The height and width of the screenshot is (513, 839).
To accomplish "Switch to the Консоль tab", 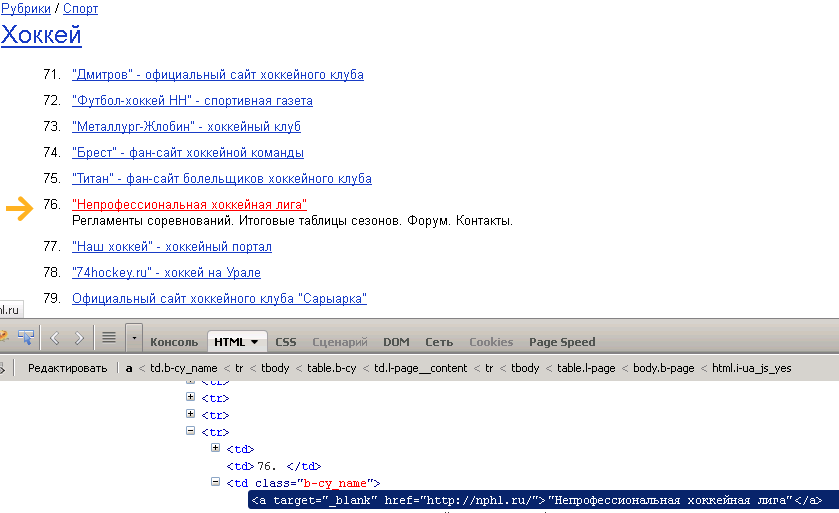I will (173, 342).
